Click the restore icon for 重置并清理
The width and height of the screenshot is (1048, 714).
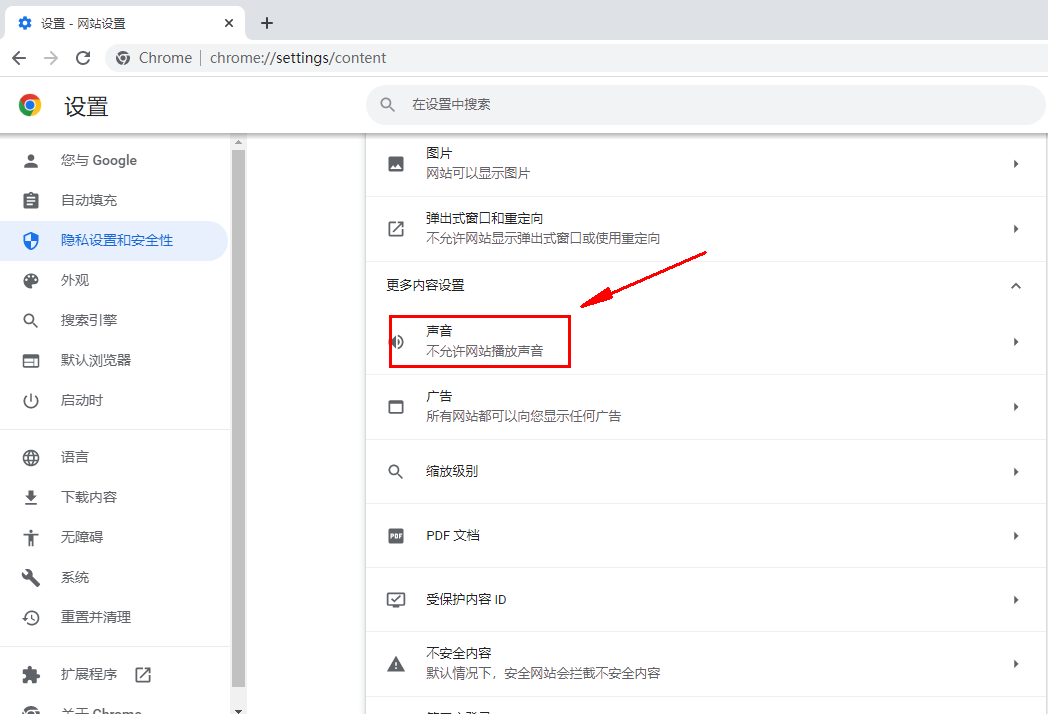[x=31, y=618]
